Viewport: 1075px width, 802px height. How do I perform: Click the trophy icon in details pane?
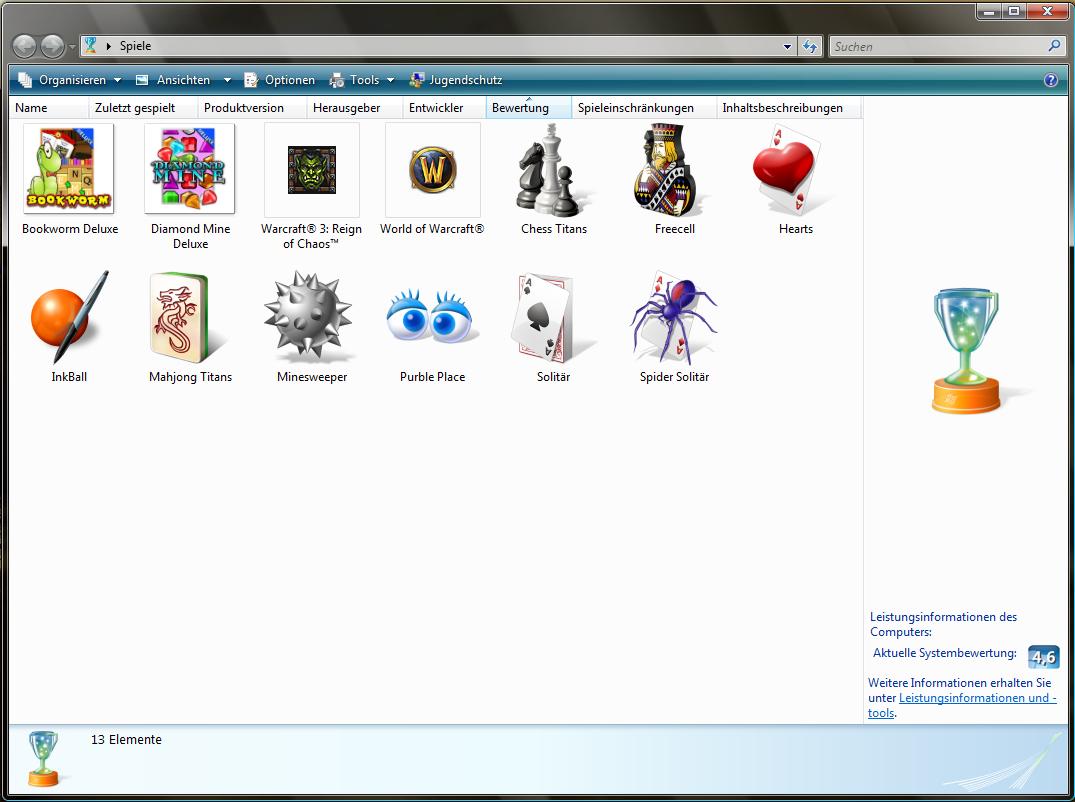pyautogui.click(x=44, y=758)
